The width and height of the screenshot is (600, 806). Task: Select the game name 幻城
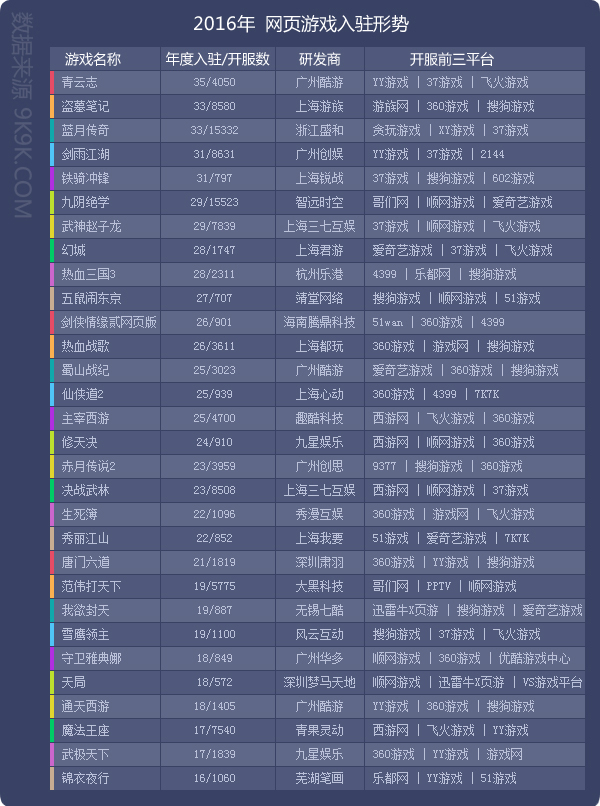[74, 250]
